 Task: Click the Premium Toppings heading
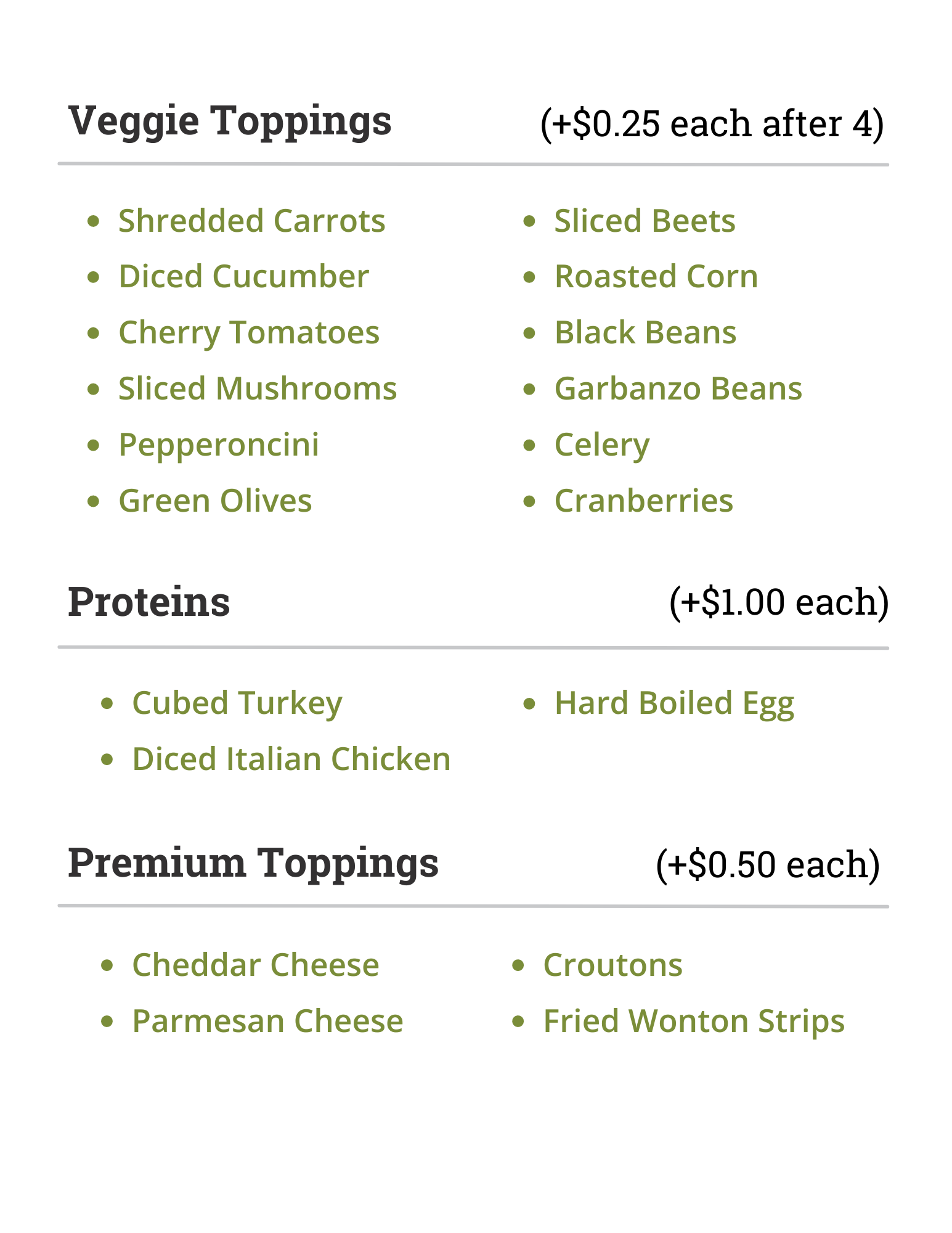coord(253,862)
